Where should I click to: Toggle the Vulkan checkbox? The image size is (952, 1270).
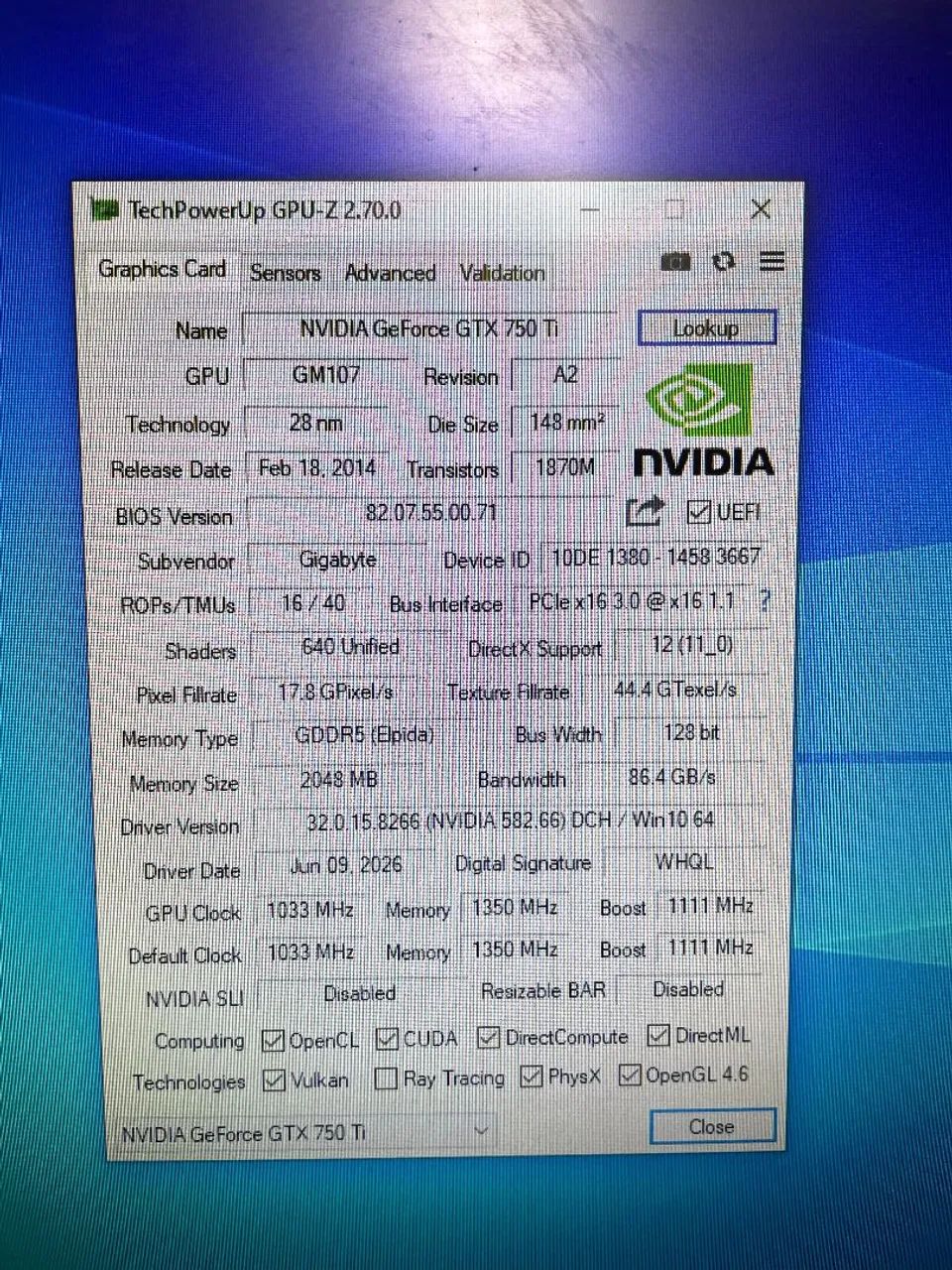point(274,1080)
